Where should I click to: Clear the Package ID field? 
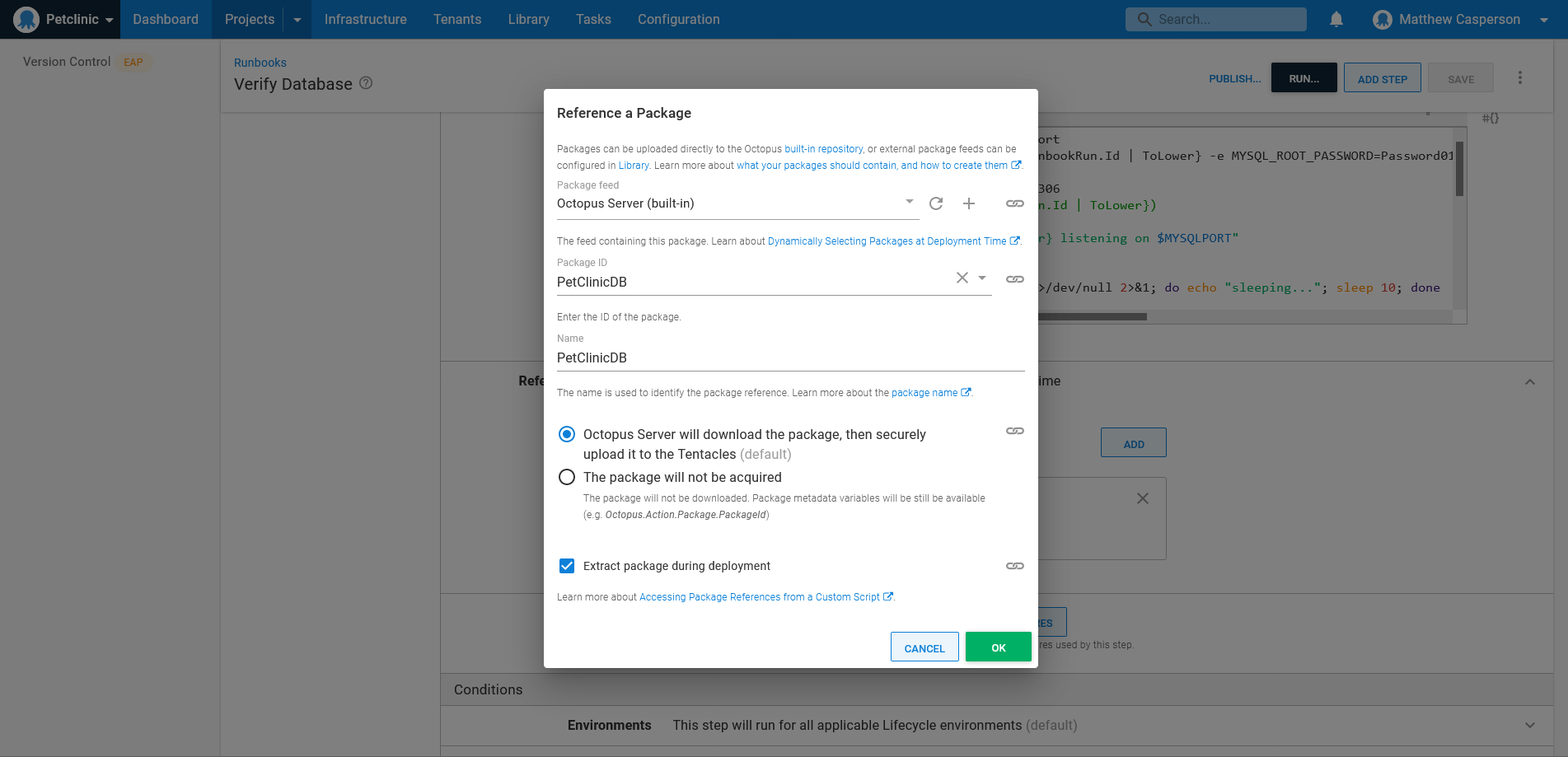[x=962, y=278]
